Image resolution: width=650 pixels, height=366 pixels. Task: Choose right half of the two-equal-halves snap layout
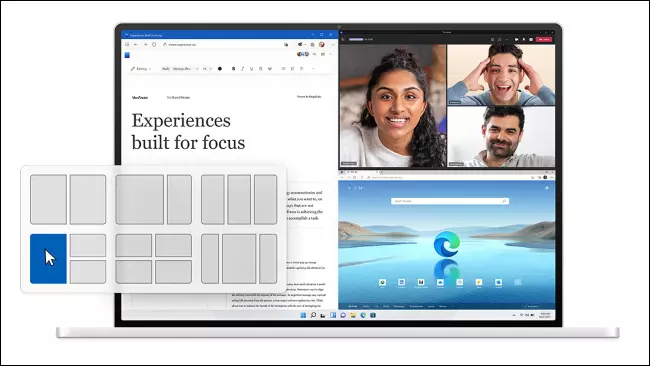coord(88,199)
